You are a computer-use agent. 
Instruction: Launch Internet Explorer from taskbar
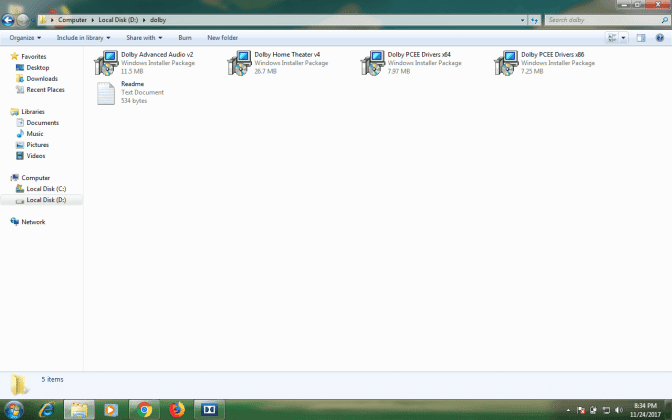(x=46, y=410)
